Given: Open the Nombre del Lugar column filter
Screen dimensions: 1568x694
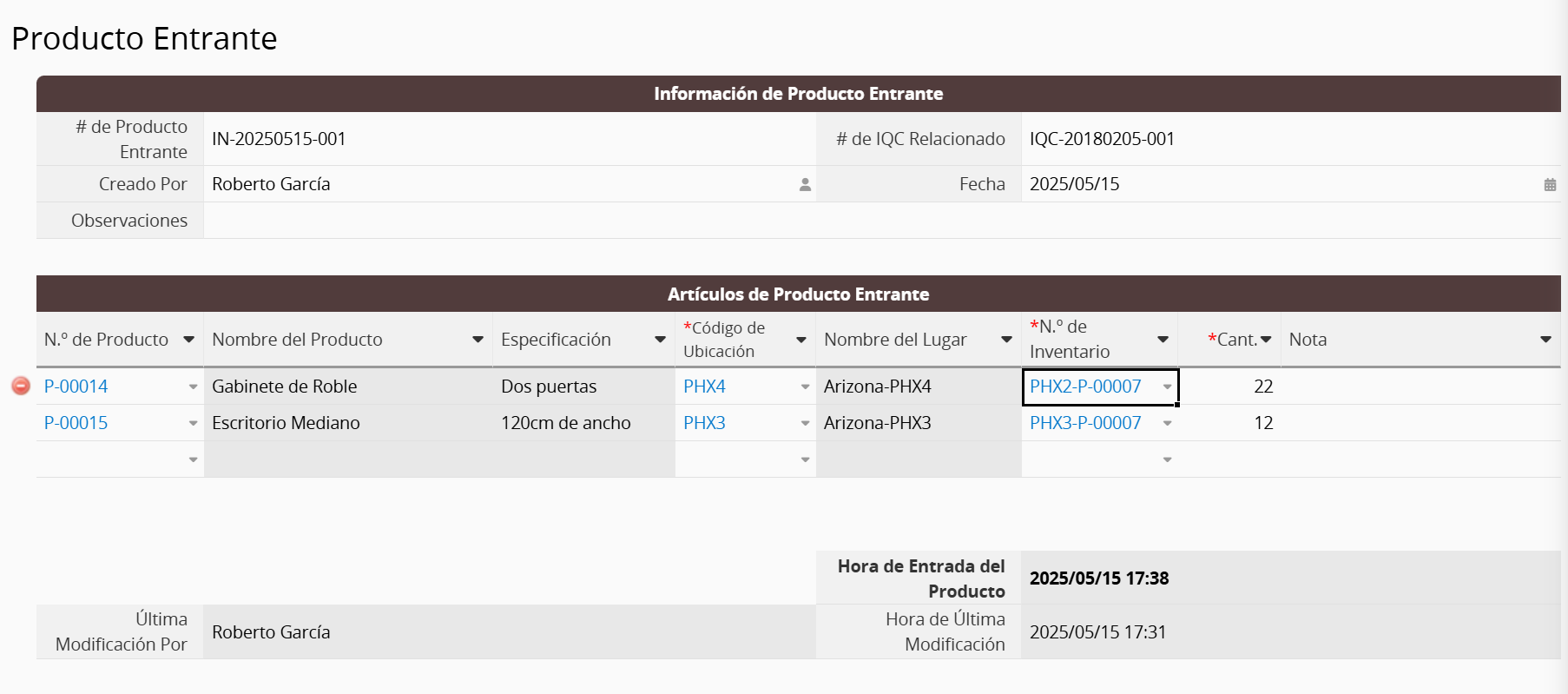Looking at the screenshot, I should (x=1006, y=340).
